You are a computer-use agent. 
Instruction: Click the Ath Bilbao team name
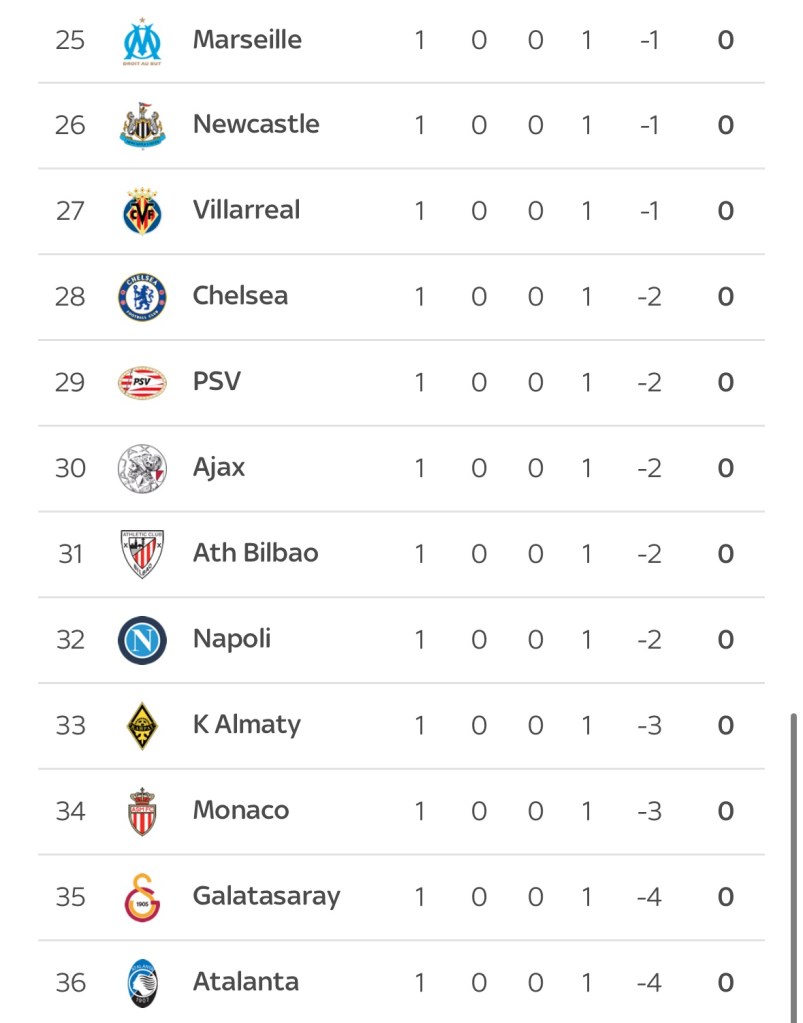(255, 553)
